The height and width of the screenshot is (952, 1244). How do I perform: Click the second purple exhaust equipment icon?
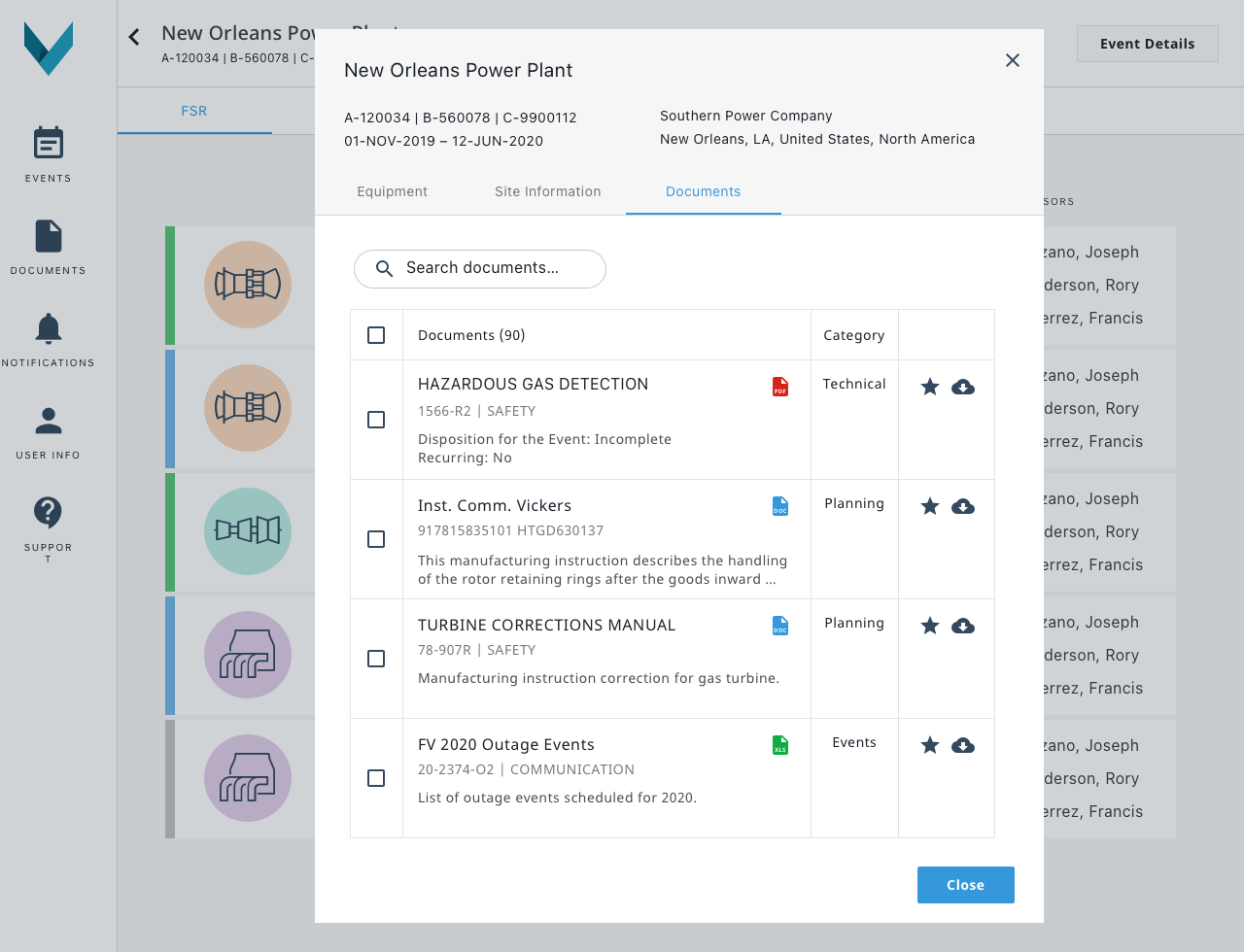[x=248, y=778]
